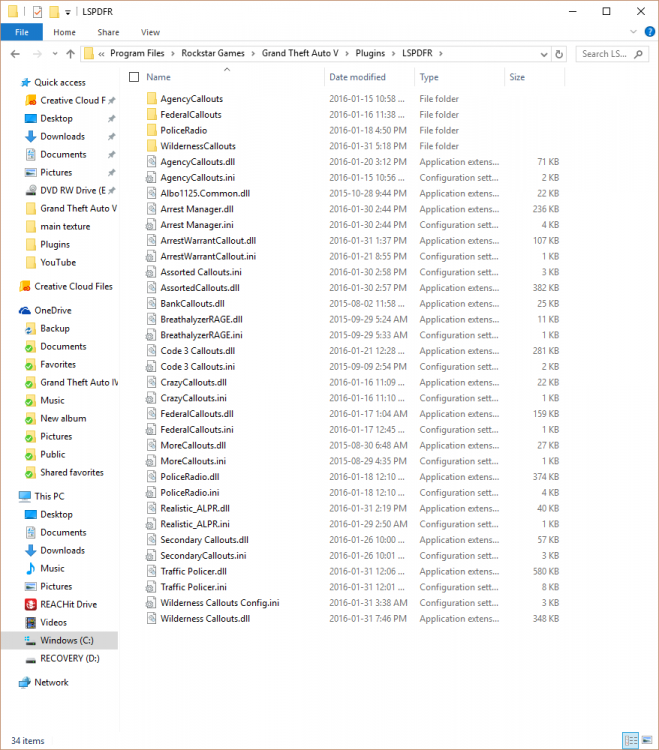This screenshot has width=659, height=750.
Task: Open Music under This PC
Action: (x=44, y=568)
